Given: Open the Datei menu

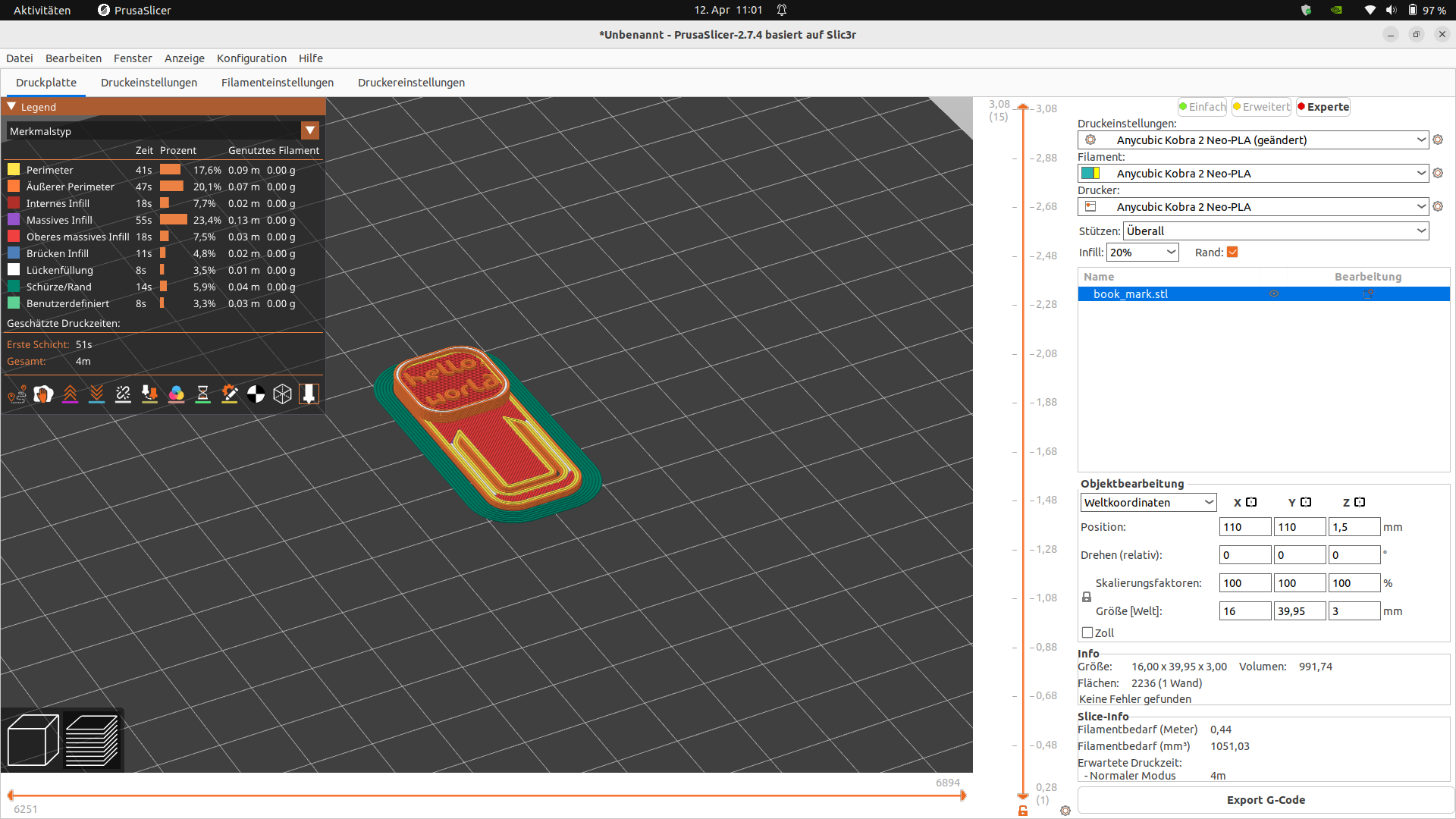Looking at the screenshot, I should (x=20, y=58).
